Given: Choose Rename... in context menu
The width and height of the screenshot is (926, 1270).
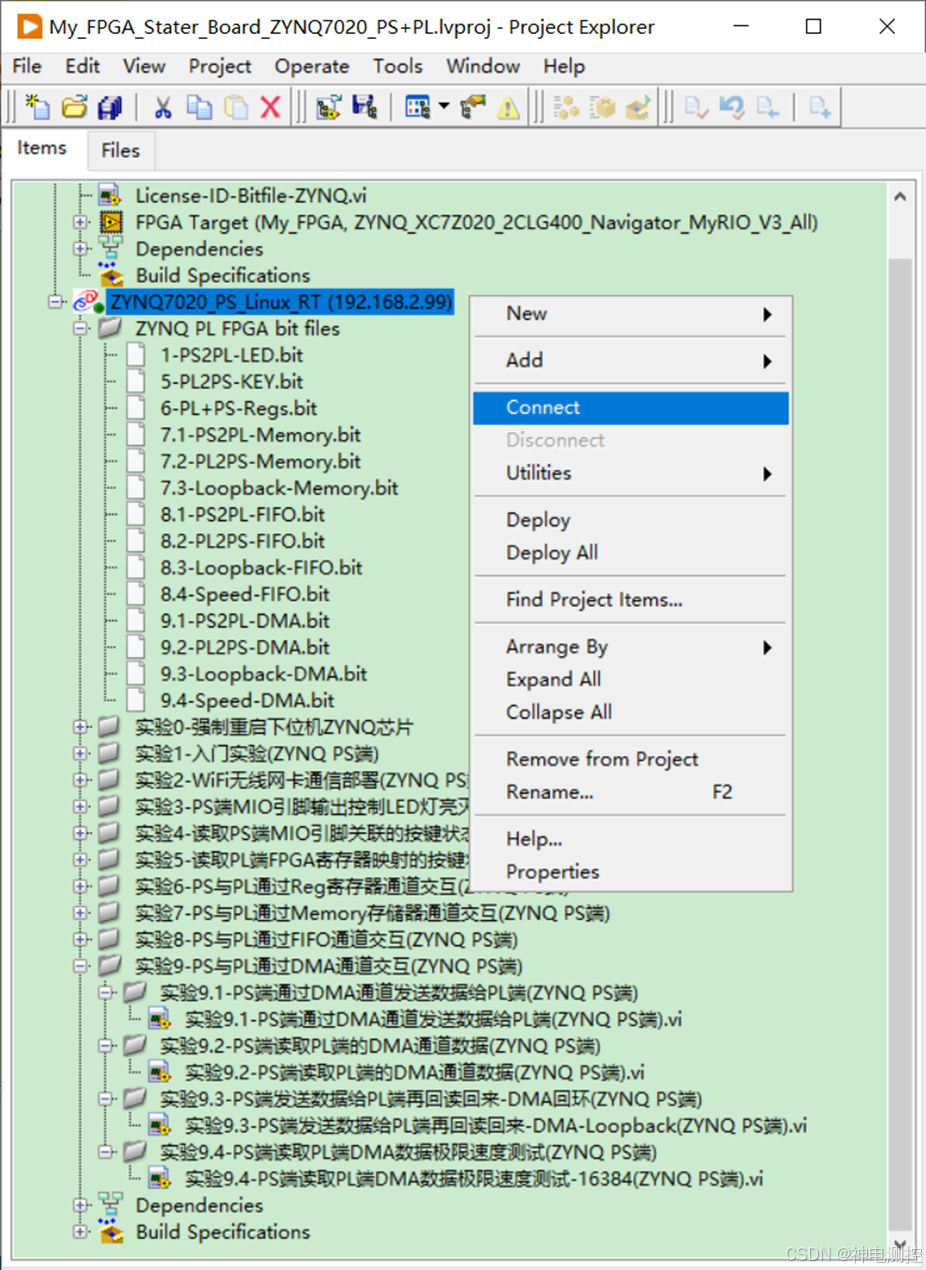Looking at the screenshot, I should coord(632,792).
